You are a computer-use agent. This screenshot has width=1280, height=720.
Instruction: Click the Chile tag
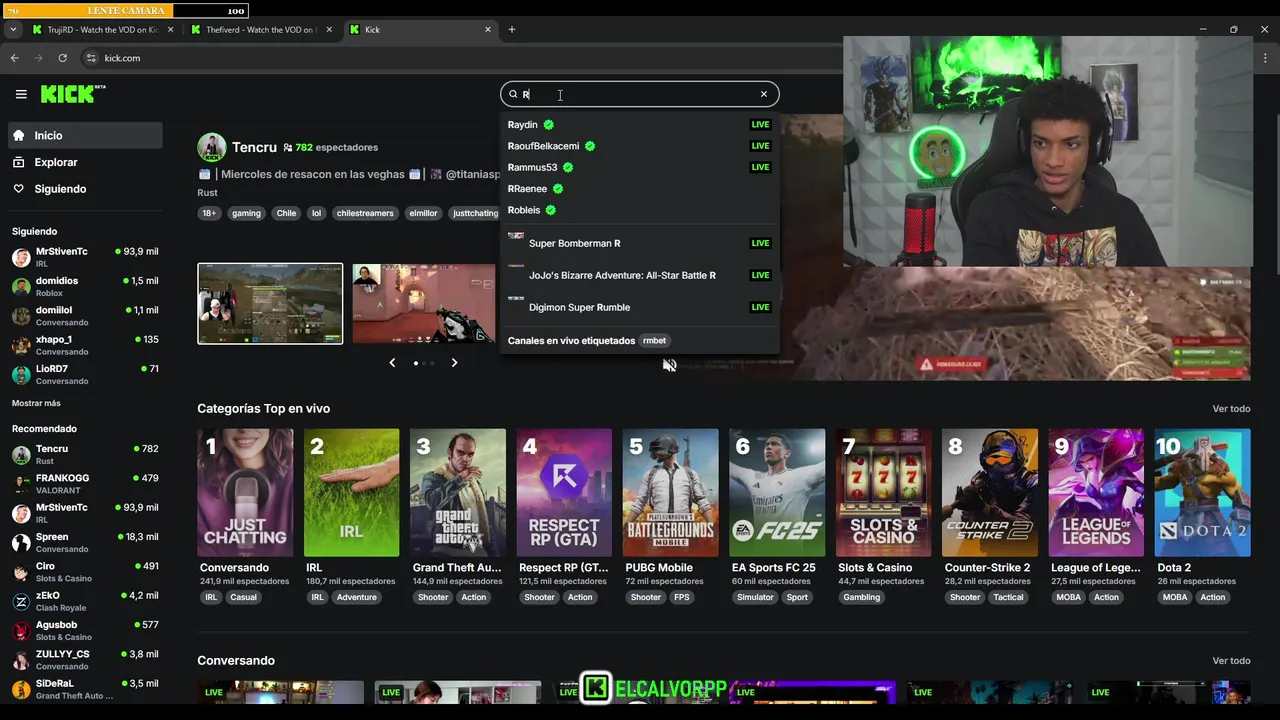tap(286, 213)
